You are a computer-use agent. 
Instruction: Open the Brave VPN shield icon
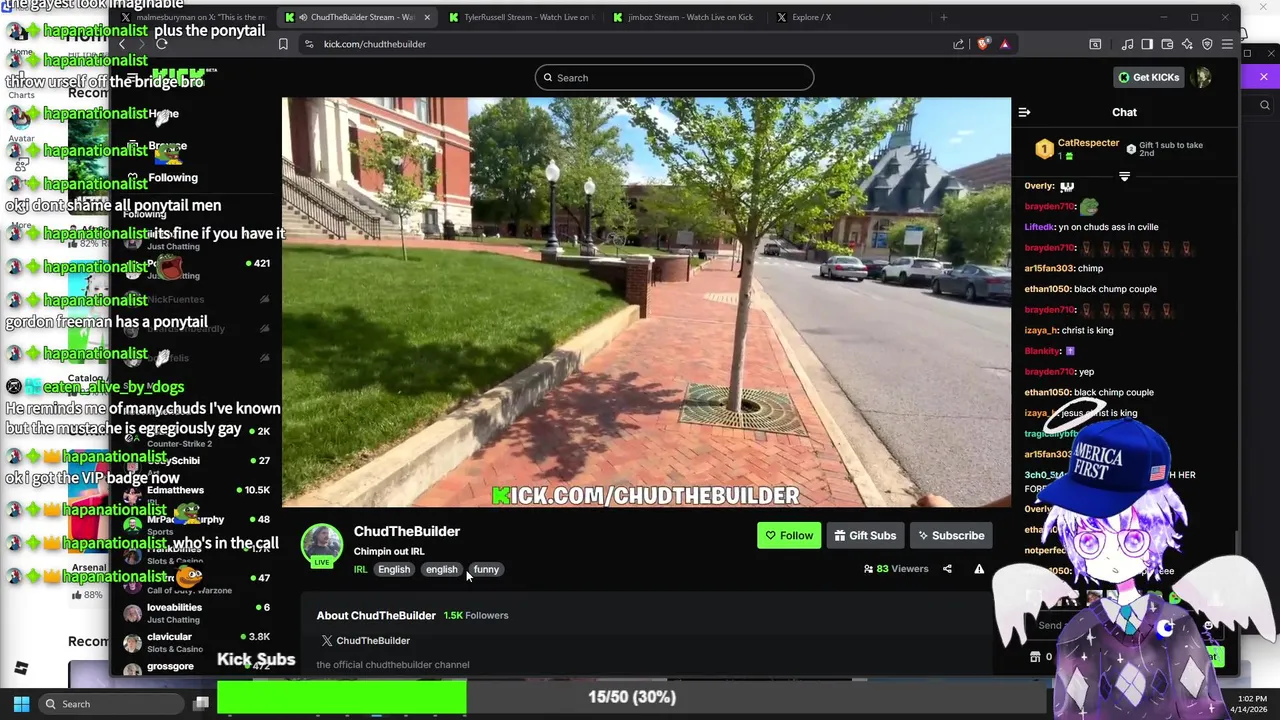[x=1207, y=44]
